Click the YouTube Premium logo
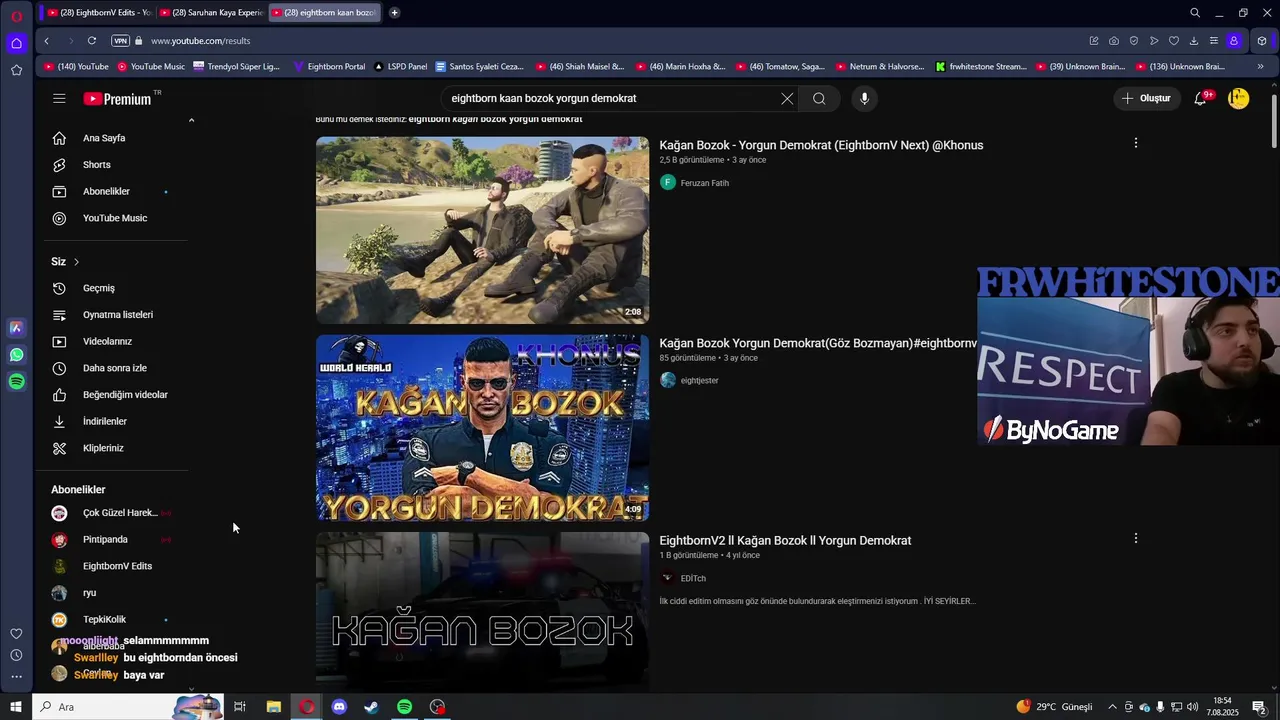The width and height of the screenshot is (1280, 720). (x=117, y=99)
